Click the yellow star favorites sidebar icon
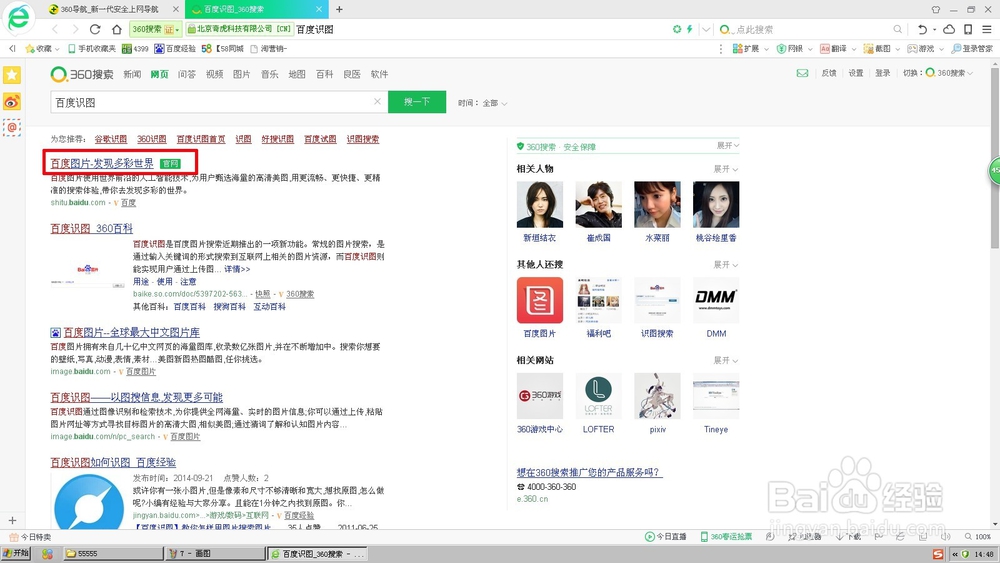This screenshot has width=1000, height=563. pos(11,75)
